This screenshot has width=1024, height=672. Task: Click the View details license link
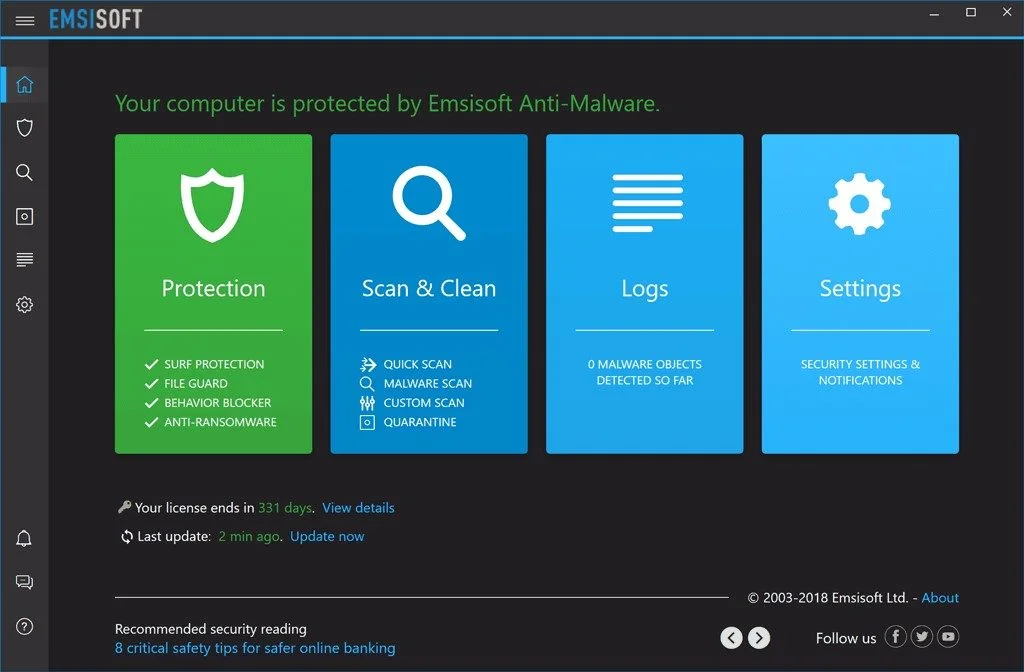pos(358,508)
